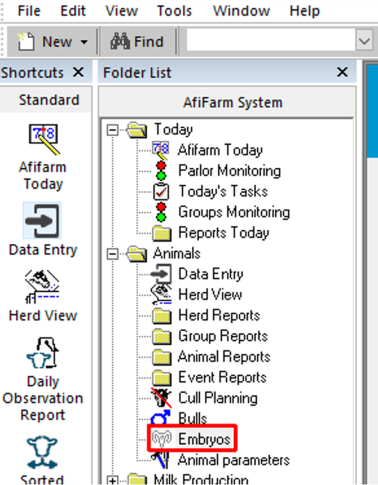
Task: Open Animal parameters in the tree
Action: [233, 460]
